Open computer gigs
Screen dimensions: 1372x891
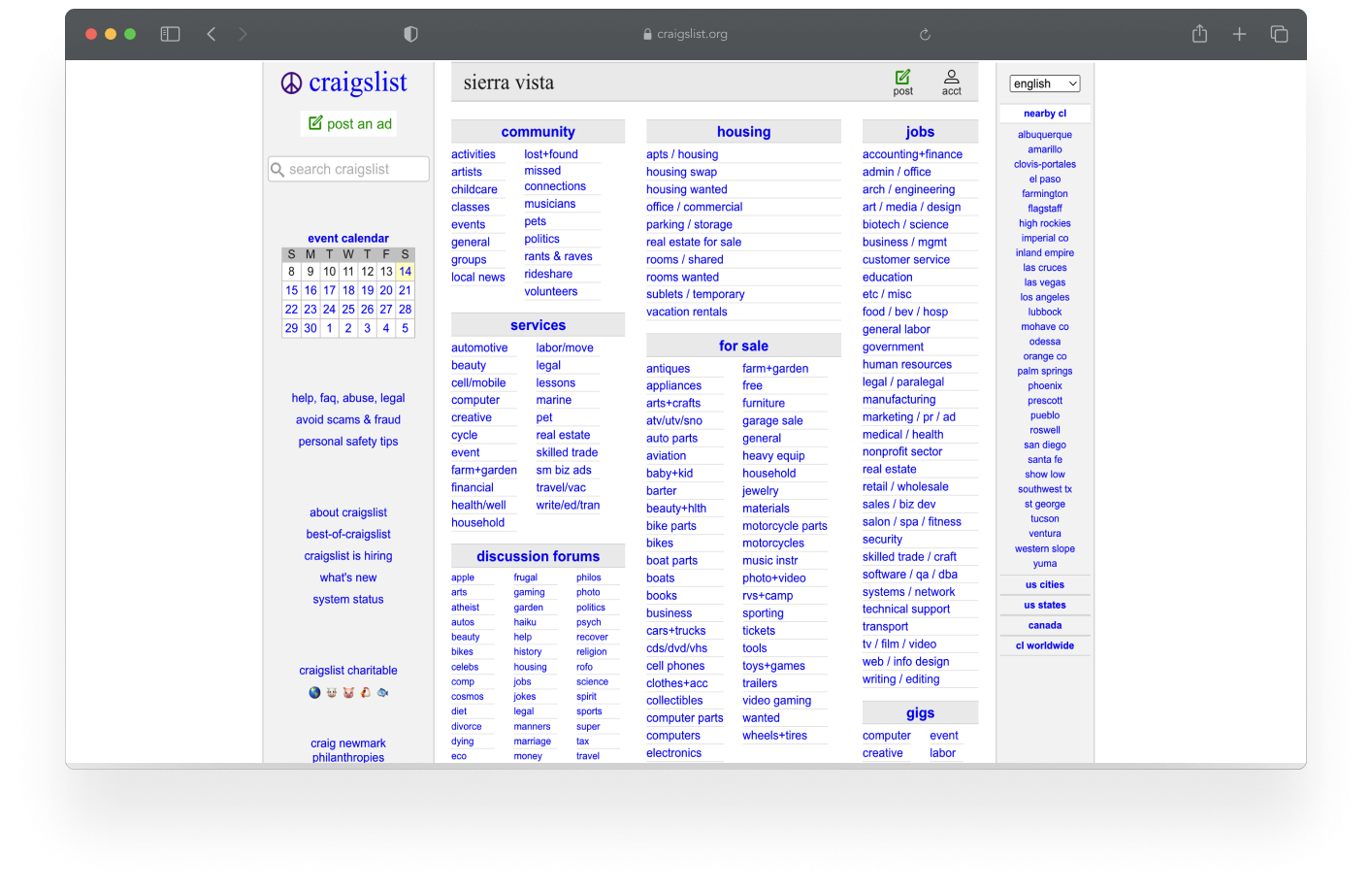coord(887,736)
